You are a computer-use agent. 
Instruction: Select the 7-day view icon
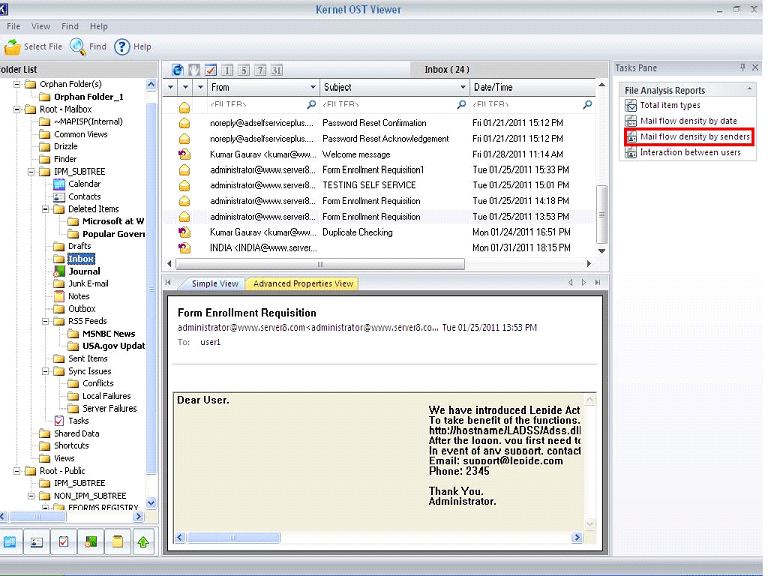pos(261,70)
